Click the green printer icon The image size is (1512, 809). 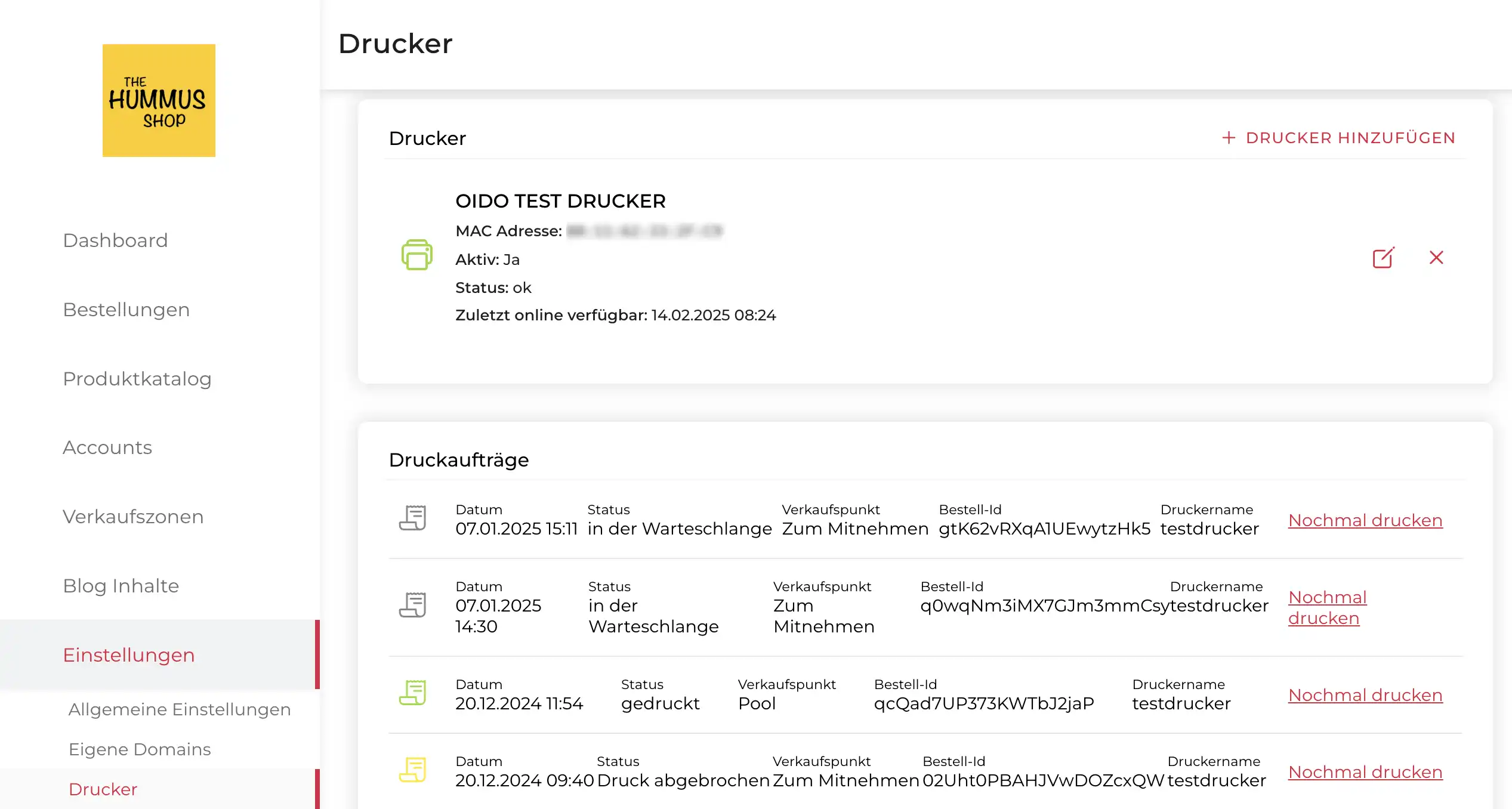[416, 255]
